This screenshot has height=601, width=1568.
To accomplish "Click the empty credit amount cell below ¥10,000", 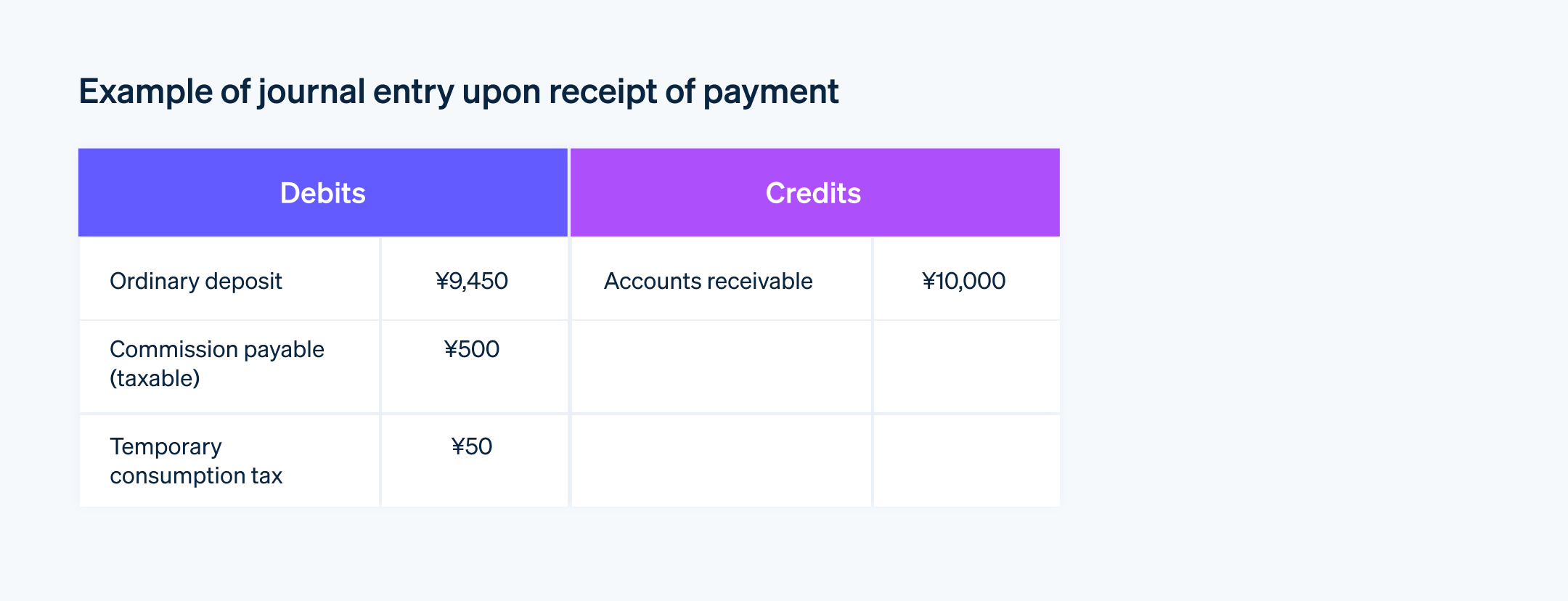I will pyautogui.click(x=966, y=367).
